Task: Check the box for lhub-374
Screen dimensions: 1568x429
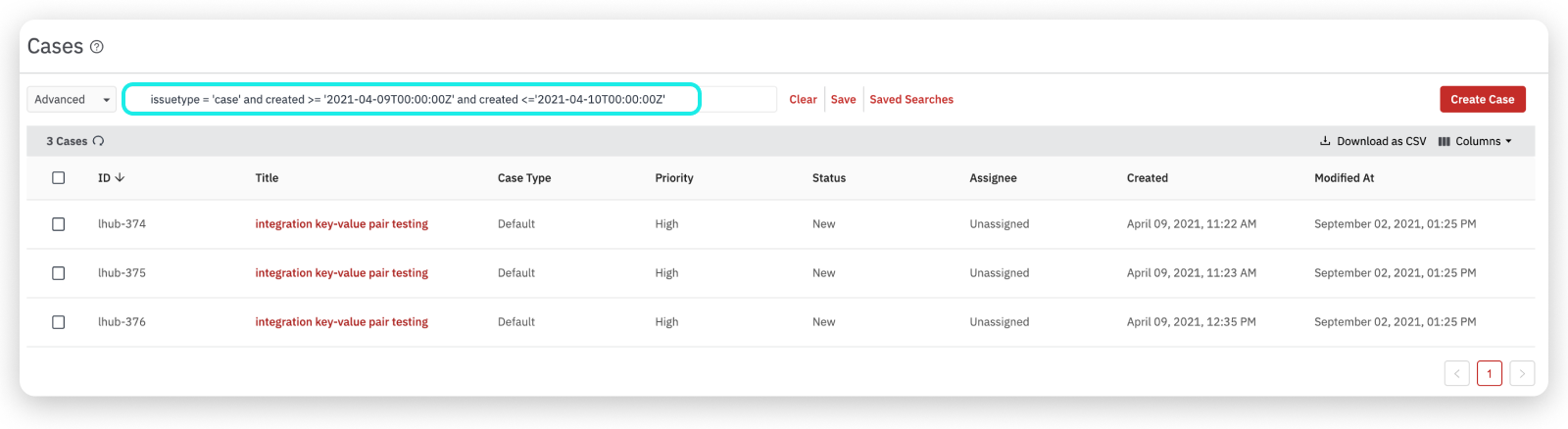Action: [x=59, y=224]
